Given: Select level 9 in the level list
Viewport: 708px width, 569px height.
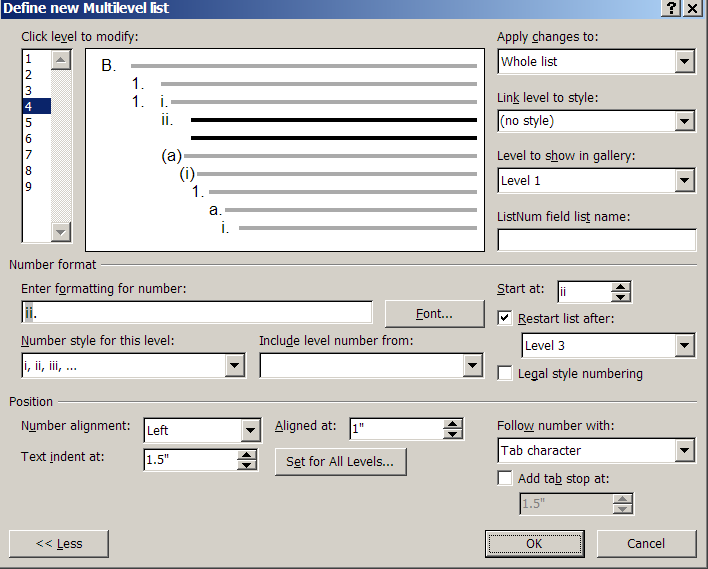Looking at the screenshot, I should point(37,187).
